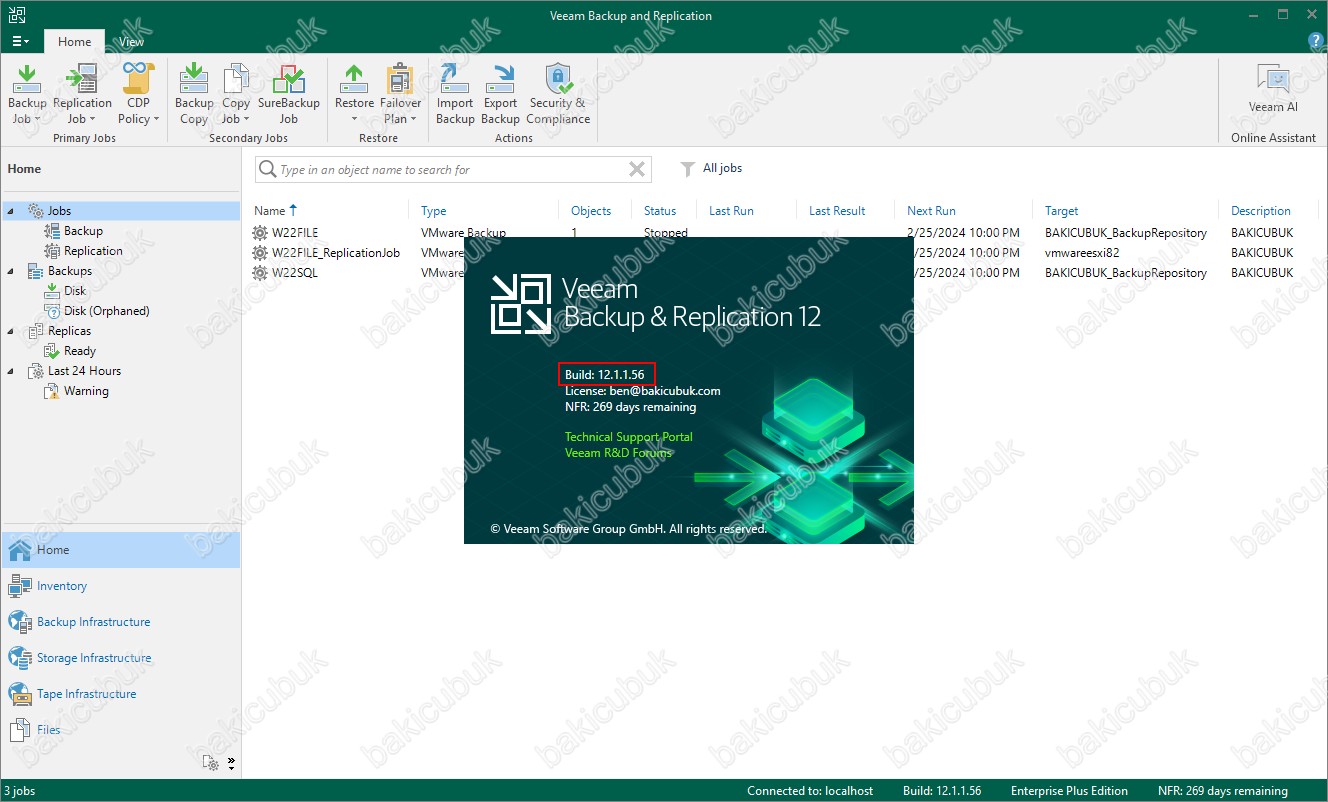This screenshot has height=802, width=1328.
Task: Open the main hamburger menu
Action: pos(20,41)
